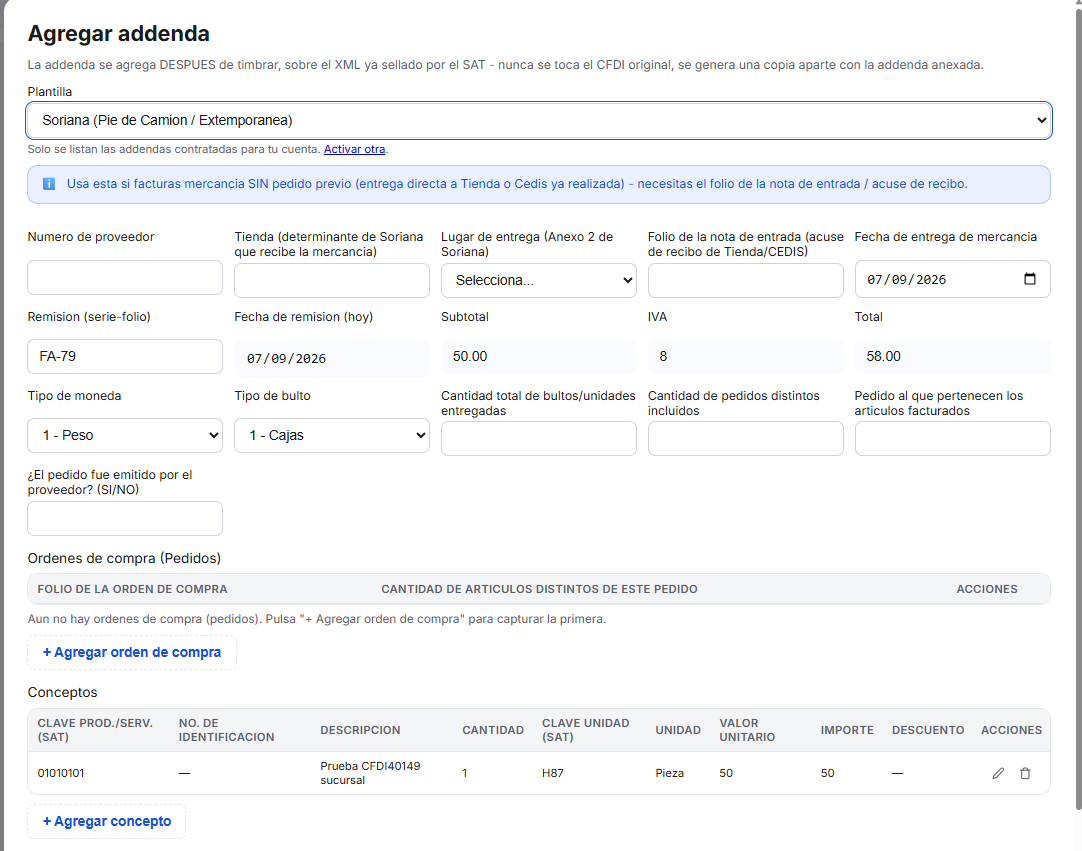Screen dimensions: 1082x851
Task: Edit the Prueba CFDI40149 concept row
Action: point(998,773)
